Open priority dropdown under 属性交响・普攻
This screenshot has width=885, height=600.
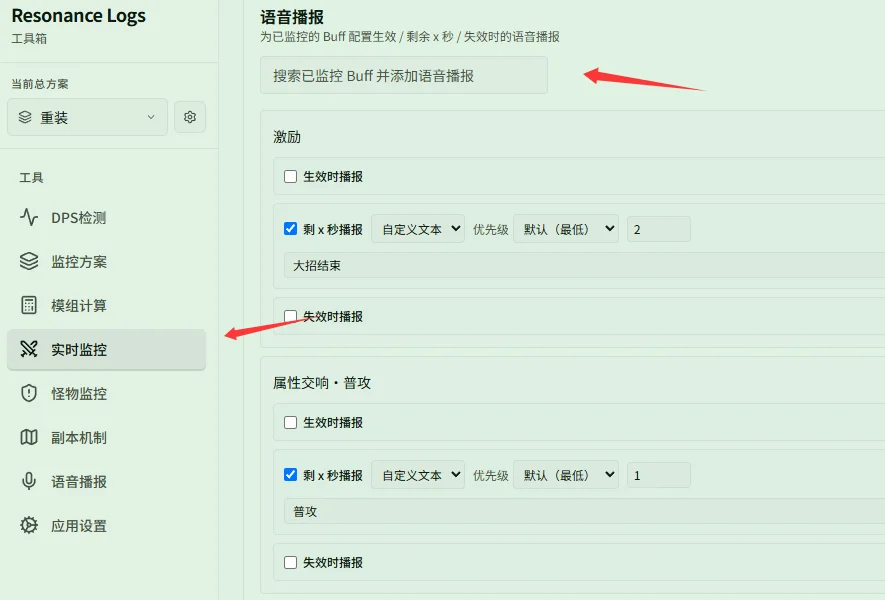pos(566,475)
